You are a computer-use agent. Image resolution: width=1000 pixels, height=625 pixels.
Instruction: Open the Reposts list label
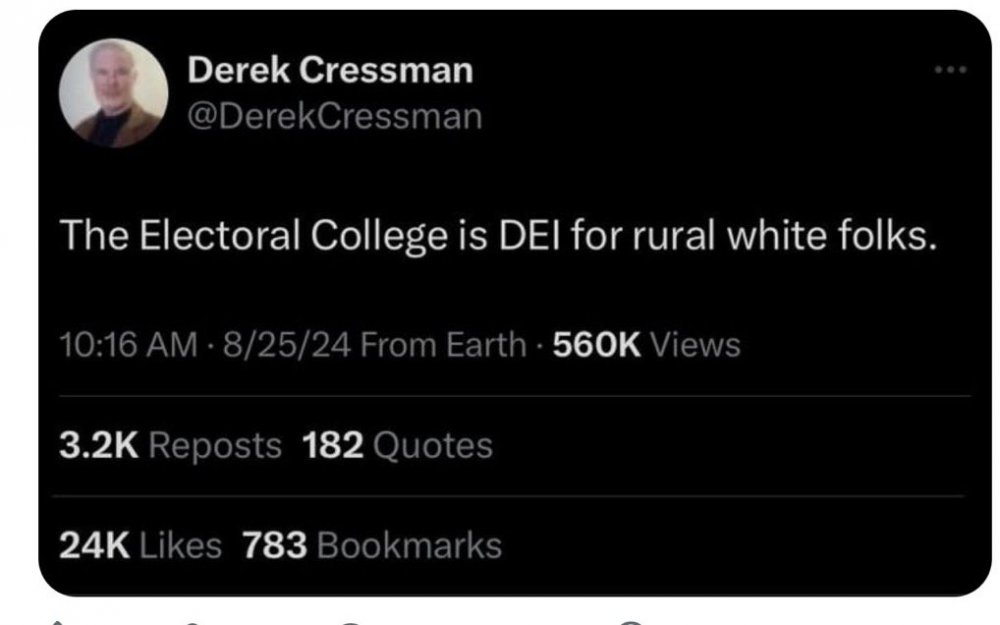(214, 444)
